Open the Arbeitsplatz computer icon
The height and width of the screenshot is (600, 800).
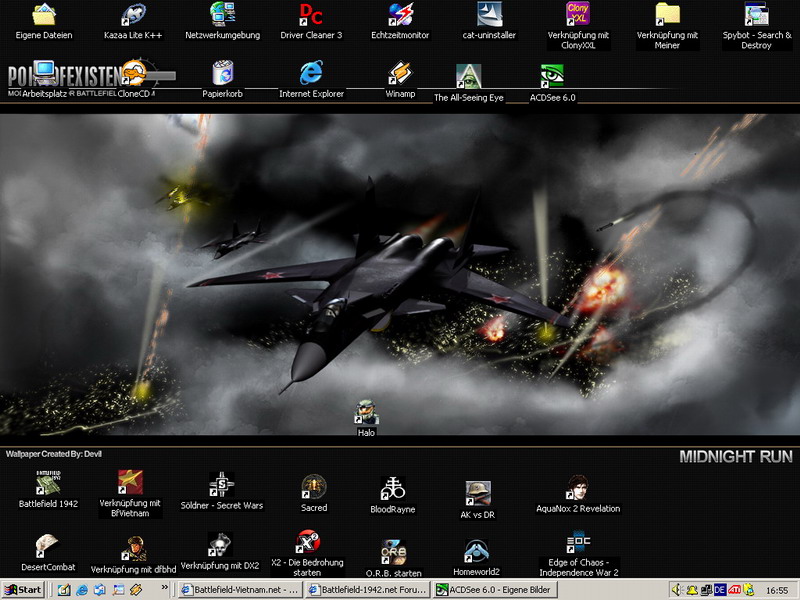coord(44,74)
